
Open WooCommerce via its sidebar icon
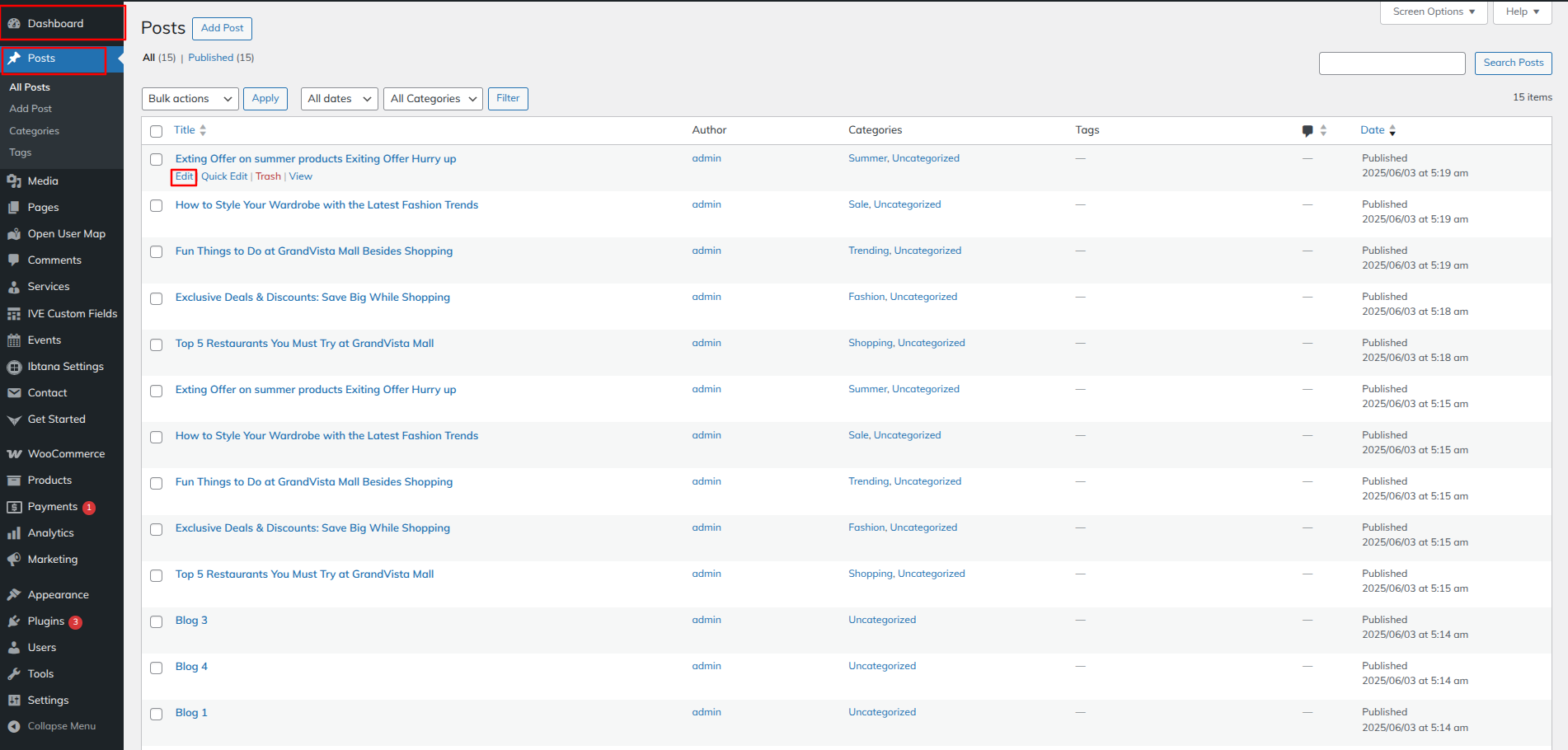[14, 454]
